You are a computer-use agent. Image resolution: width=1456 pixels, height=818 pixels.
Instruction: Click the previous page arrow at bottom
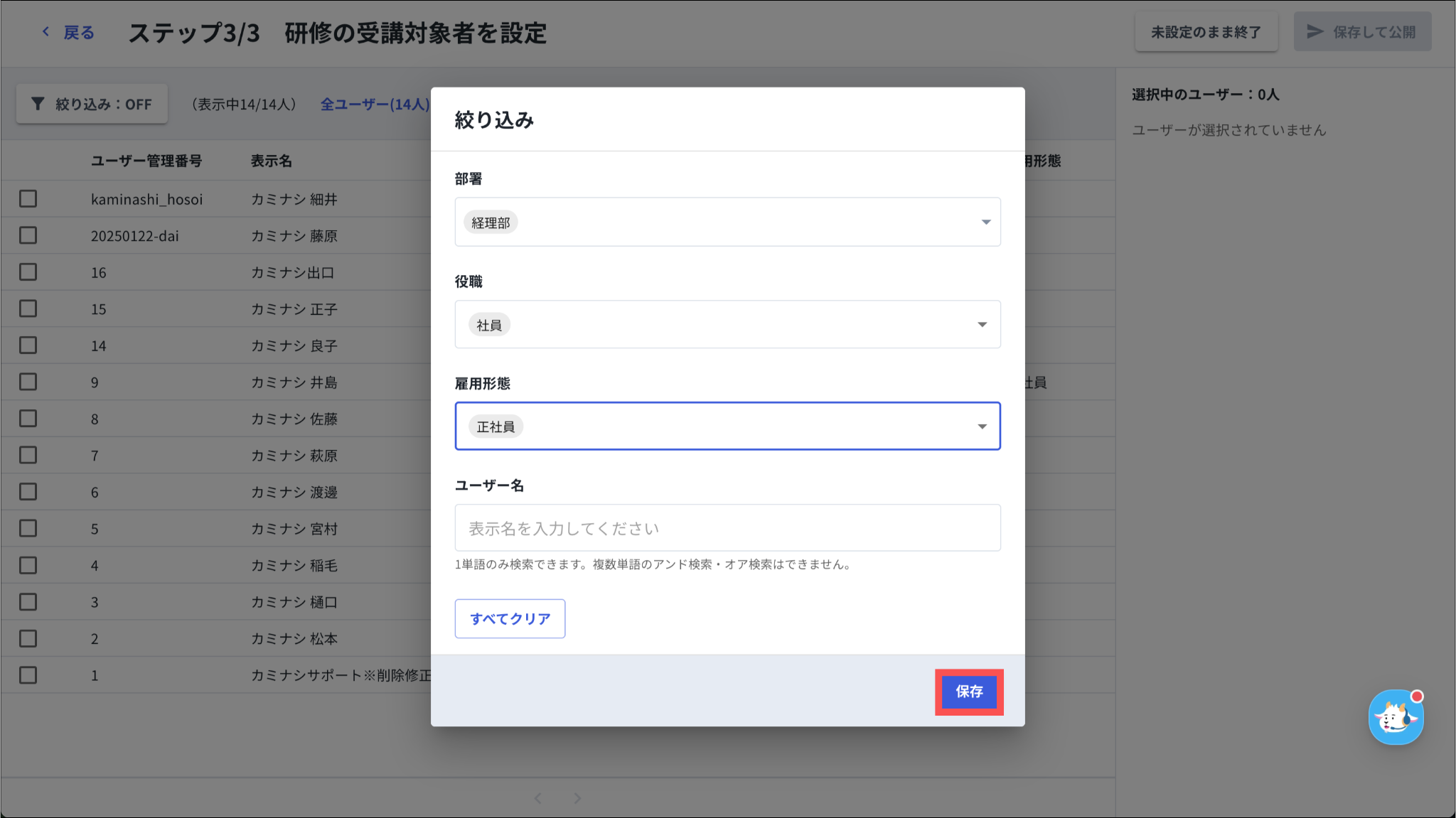(538, 798)
